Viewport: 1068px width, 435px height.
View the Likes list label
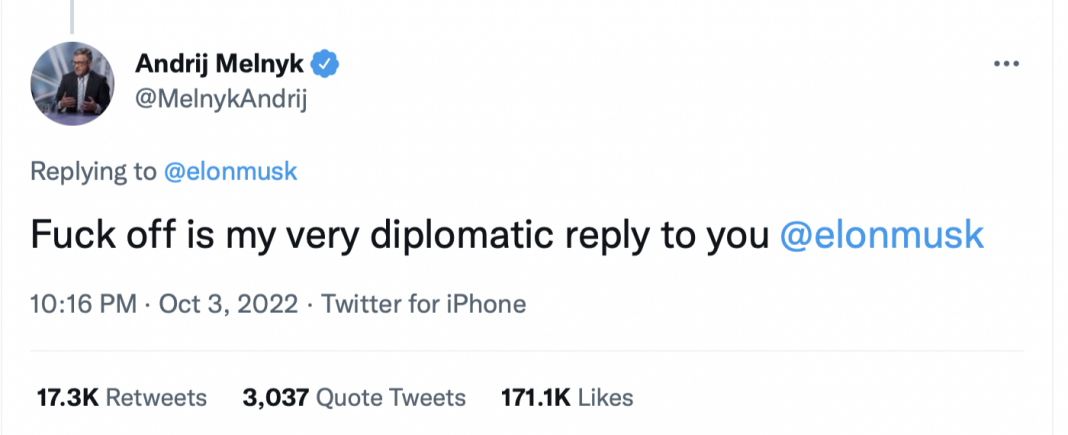pyautogui.click(x=606, y=397)
